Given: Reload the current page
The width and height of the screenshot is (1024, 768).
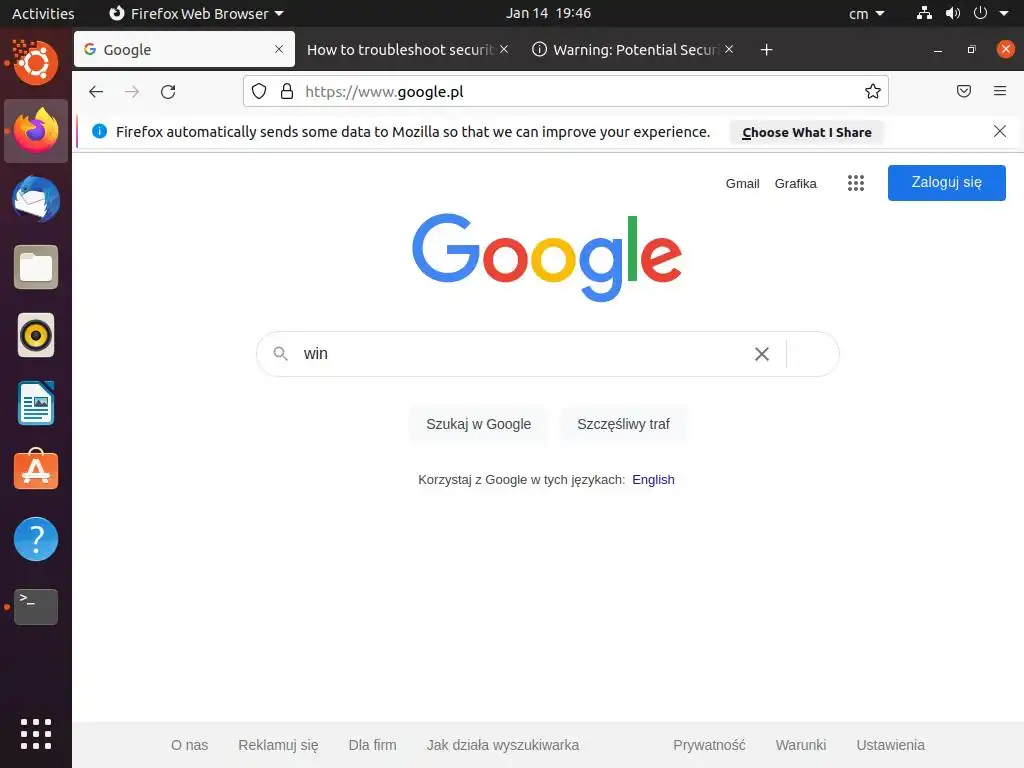Looking at the screenshot, I should (x=168, y=91).
